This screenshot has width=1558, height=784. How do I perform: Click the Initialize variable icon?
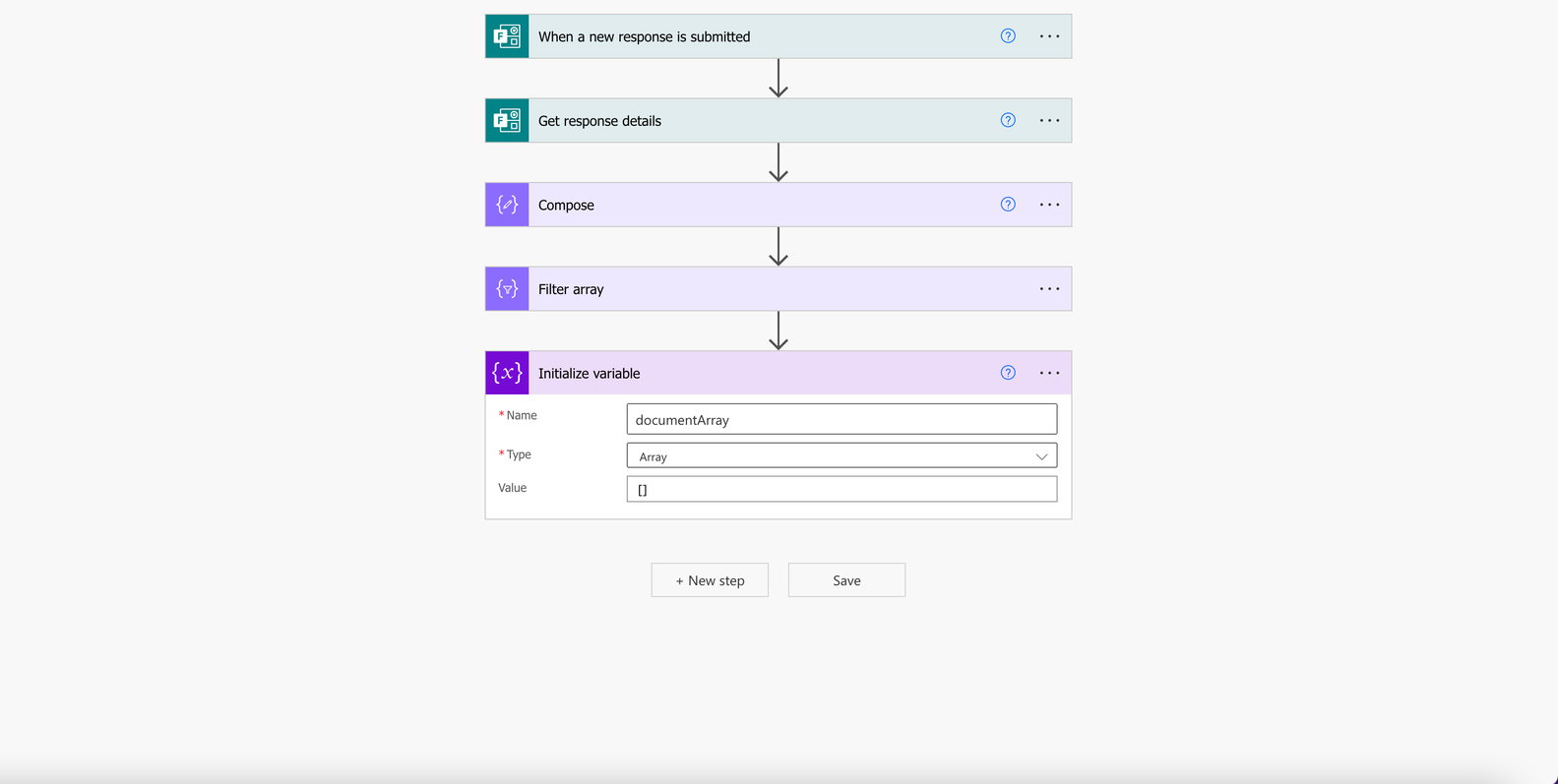(507, 373)
